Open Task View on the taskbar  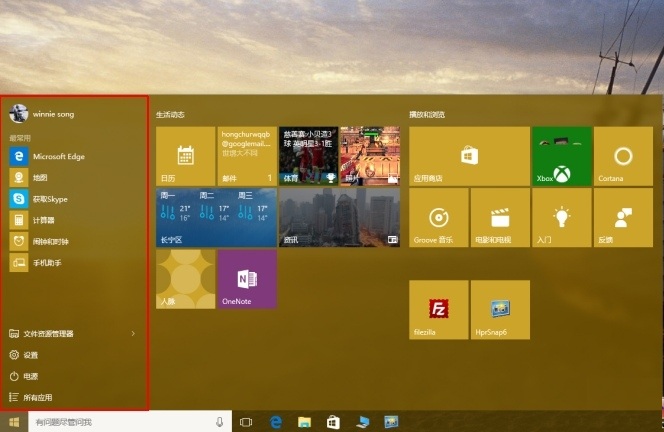pos(246,422)
